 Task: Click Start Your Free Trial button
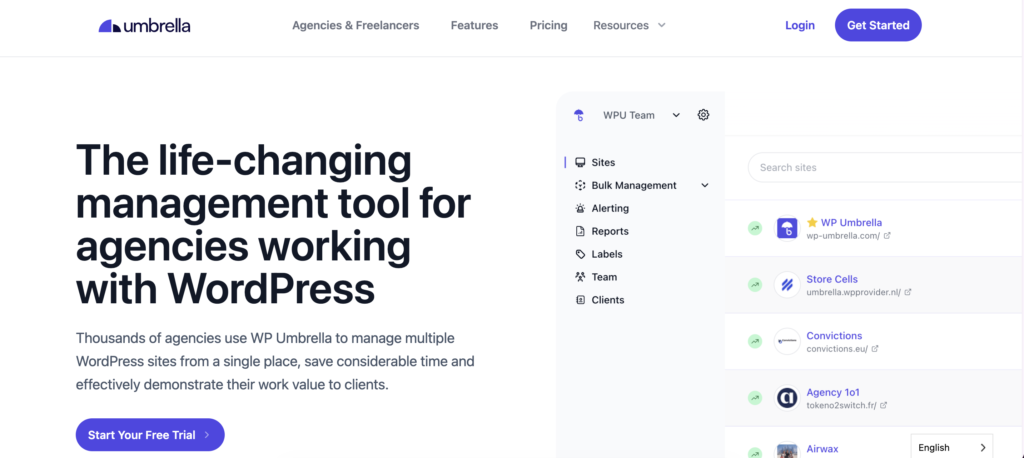click(x=150, y=435)
